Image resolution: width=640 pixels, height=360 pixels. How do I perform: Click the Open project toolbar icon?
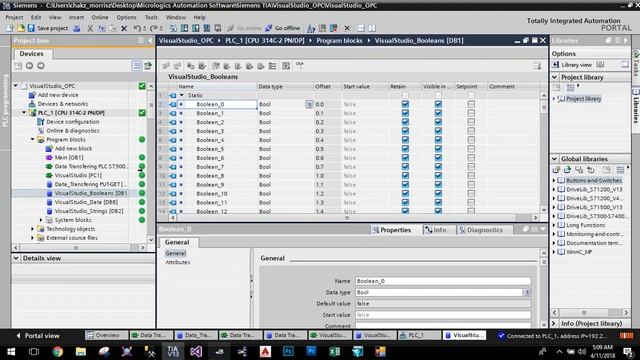tap(20, 28)
